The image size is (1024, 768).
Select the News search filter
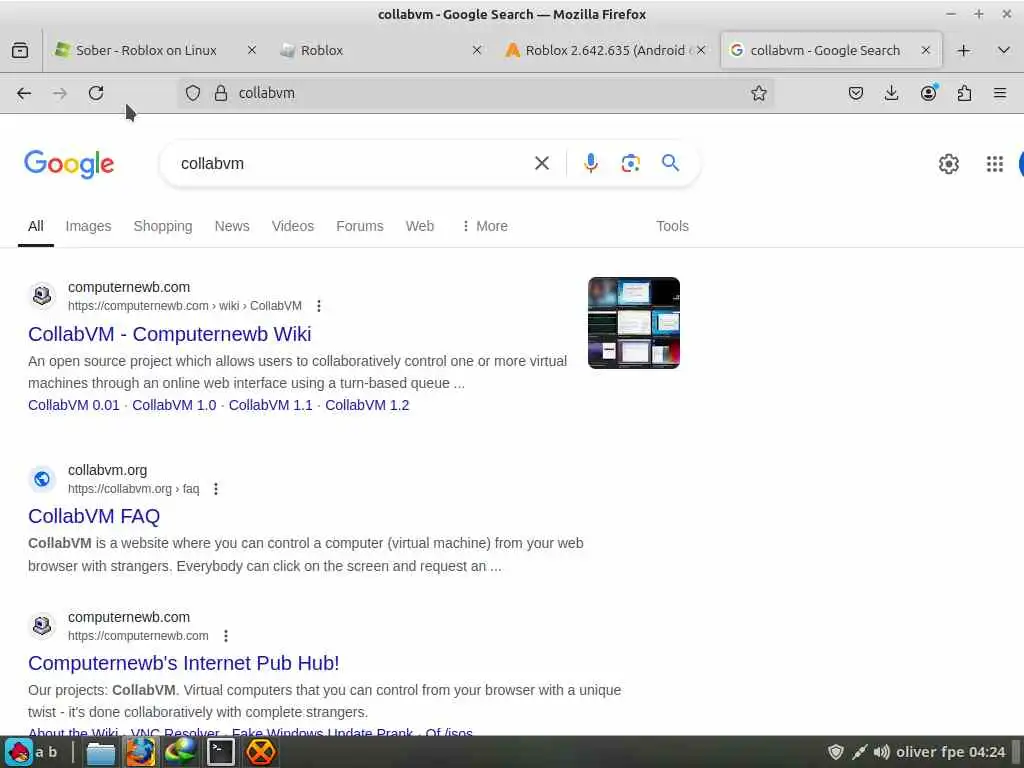click(232, 226)
